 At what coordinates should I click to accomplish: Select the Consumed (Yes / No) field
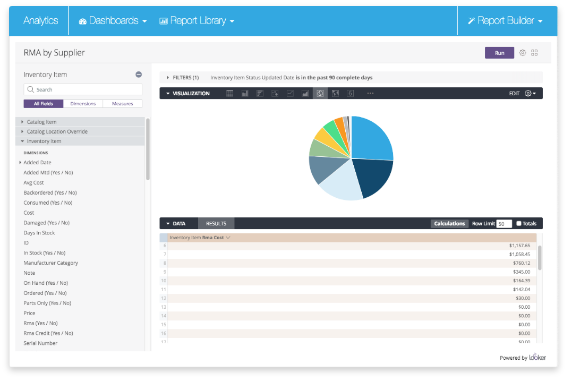click(x=48, y=203)
